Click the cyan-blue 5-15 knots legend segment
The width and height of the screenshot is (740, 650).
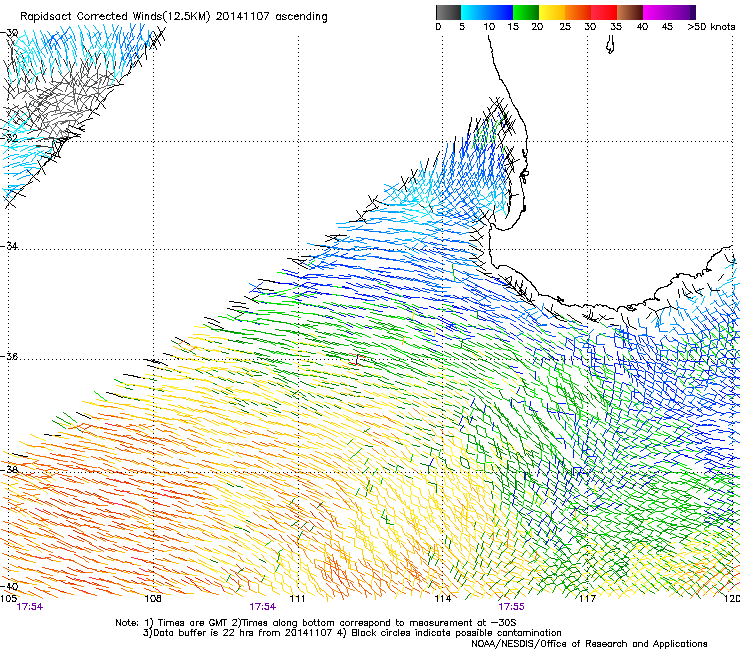(x=487, y=12)
